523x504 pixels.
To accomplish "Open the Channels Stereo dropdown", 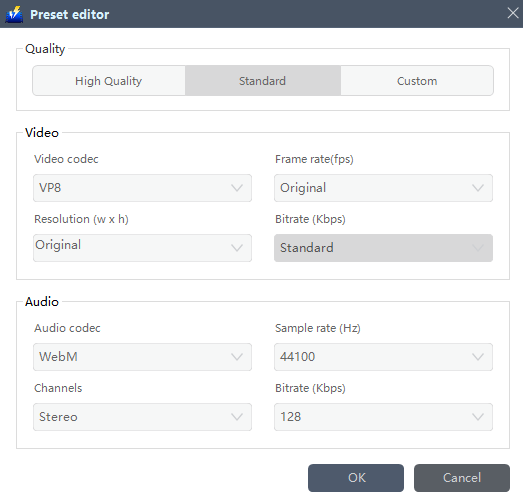I will point(142,417).
